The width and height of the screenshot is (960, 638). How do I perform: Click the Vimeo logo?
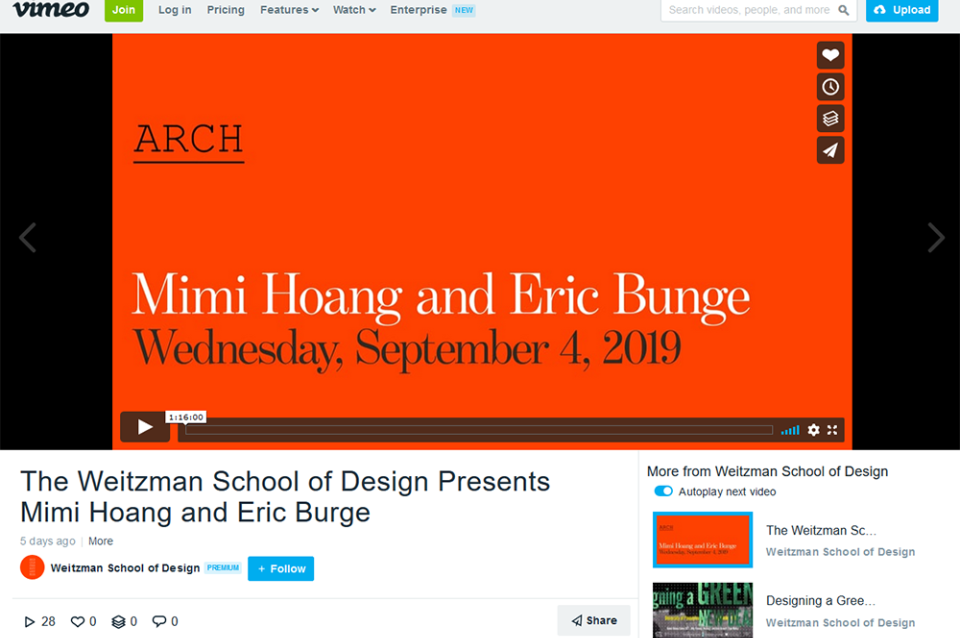coord(51,10)
